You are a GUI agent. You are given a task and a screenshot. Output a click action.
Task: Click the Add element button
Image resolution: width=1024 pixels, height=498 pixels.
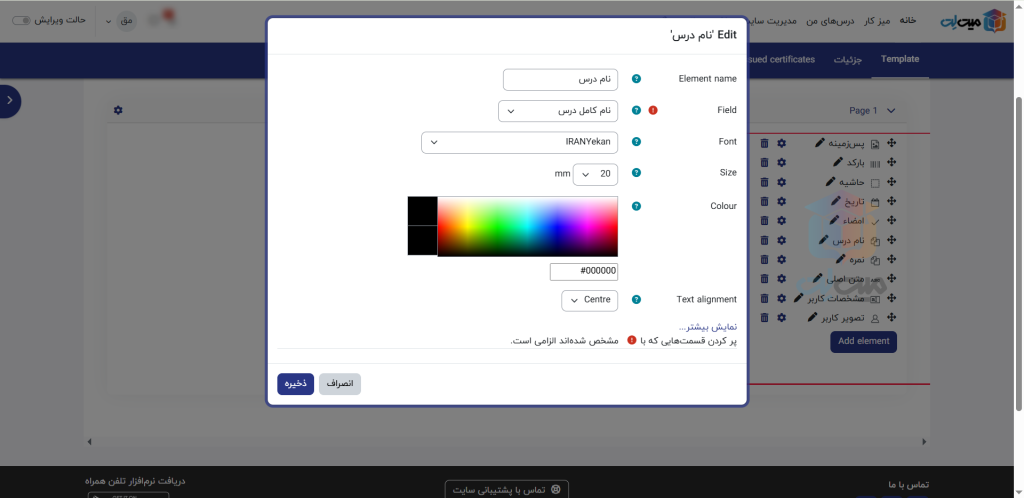(x=863, y=341)
